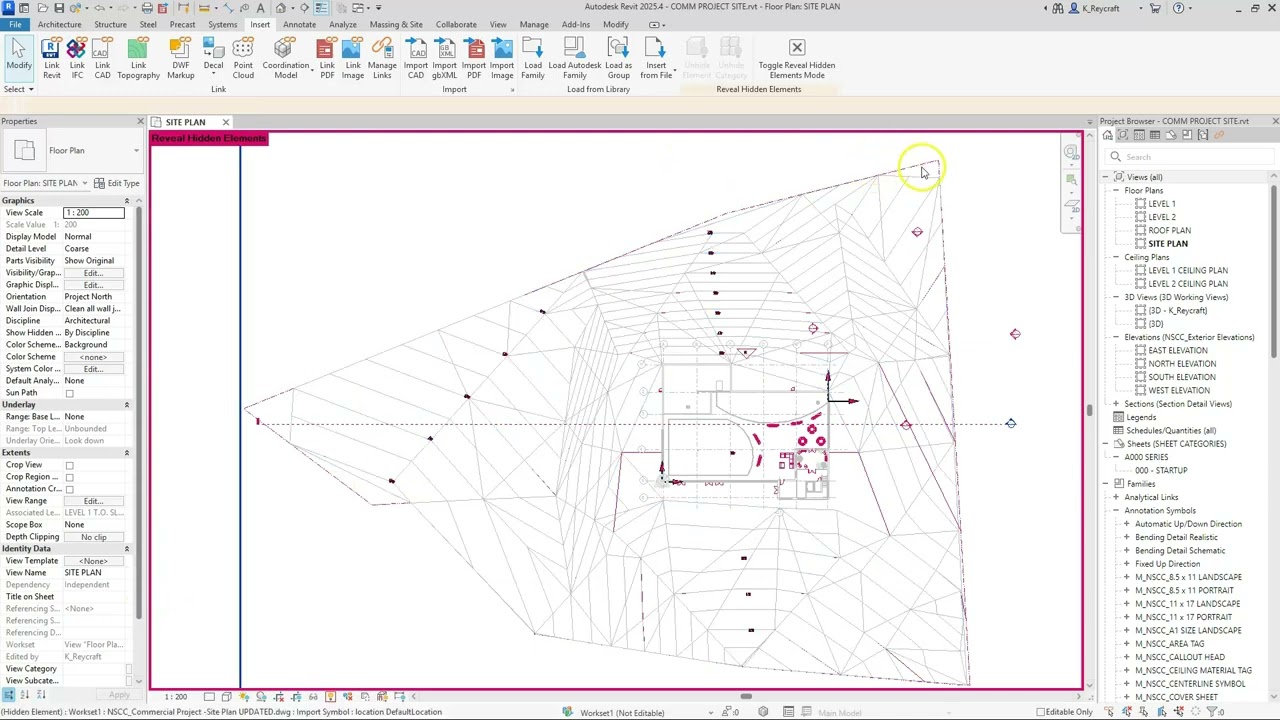Image resolution: width=1280 pixels, height=720 pixels.
Task: Open the navigation wheel in view canvas
Action: coord(1071,153)
